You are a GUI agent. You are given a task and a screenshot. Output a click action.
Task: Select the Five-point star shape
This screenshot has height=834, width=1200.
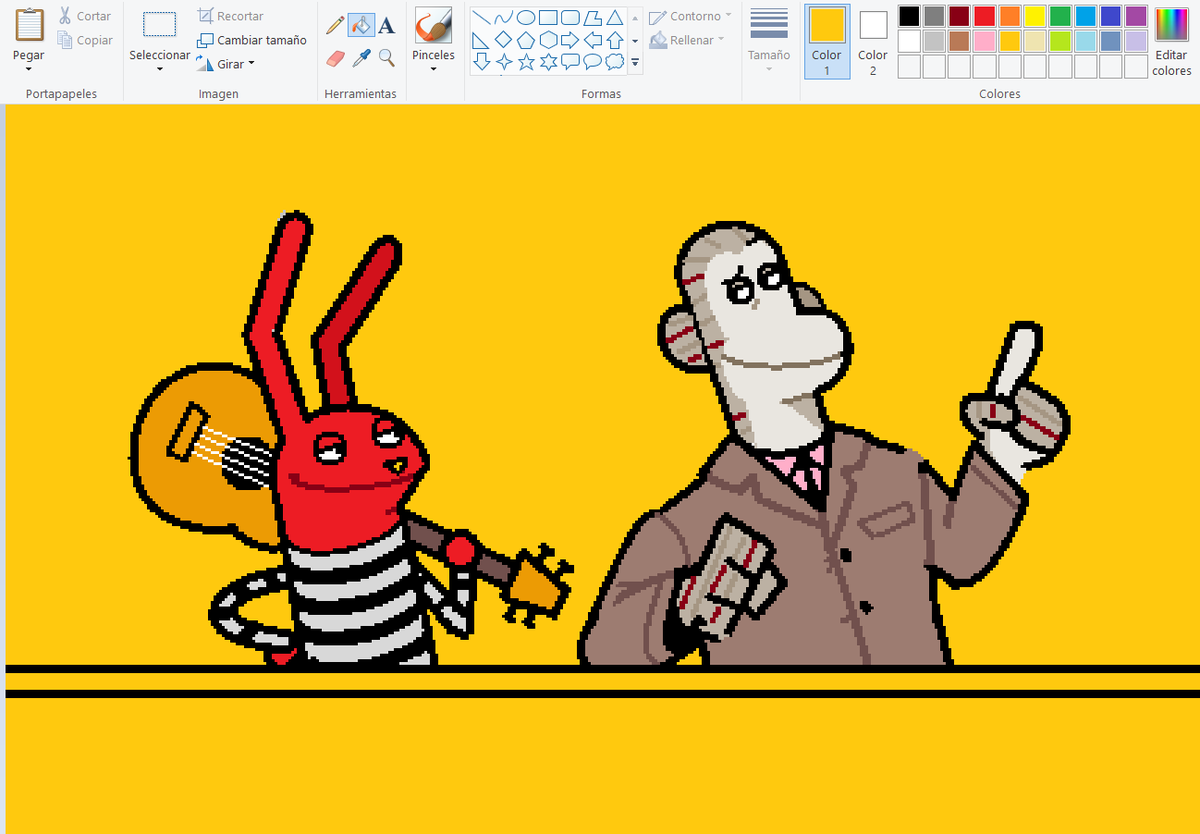tap(526, 62)
